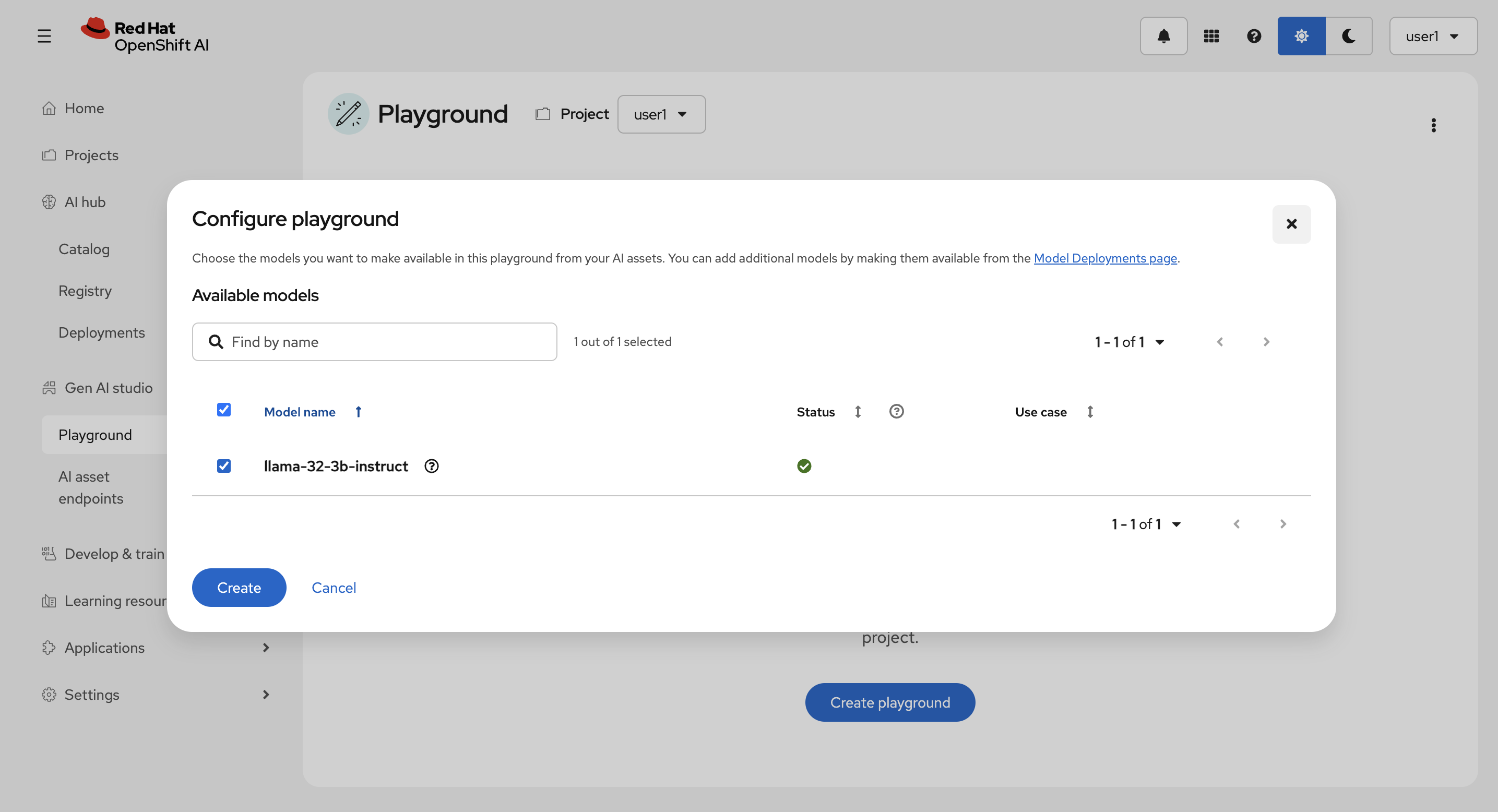This screenshot has height=812, width=1498.
Task: Uncheck the llama-32-3b-instruct model checkbox
Action: (224, 466)
